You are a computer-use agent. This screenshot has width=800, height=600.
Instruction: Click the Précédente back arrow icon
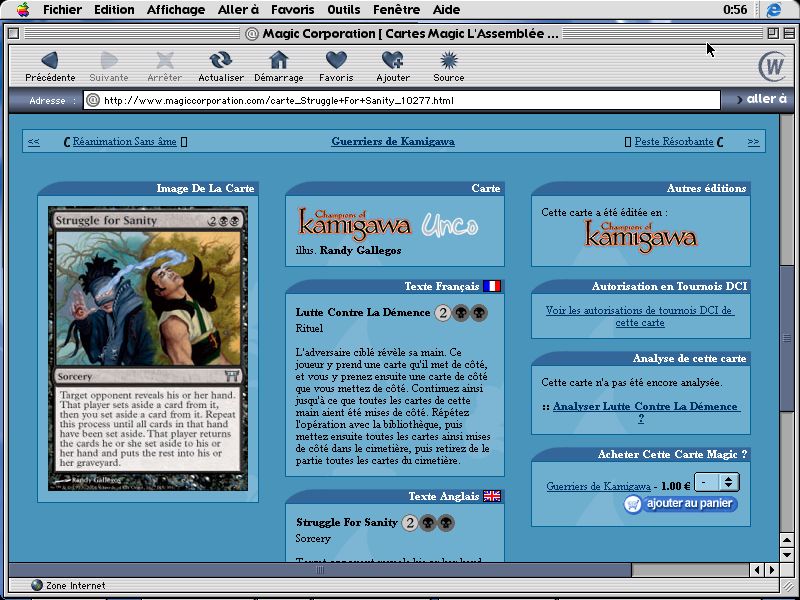tap(50, 61)
